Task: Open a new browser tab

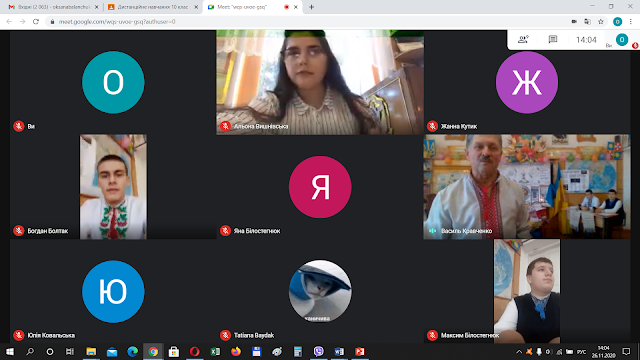Action: (x=311, y=7)
